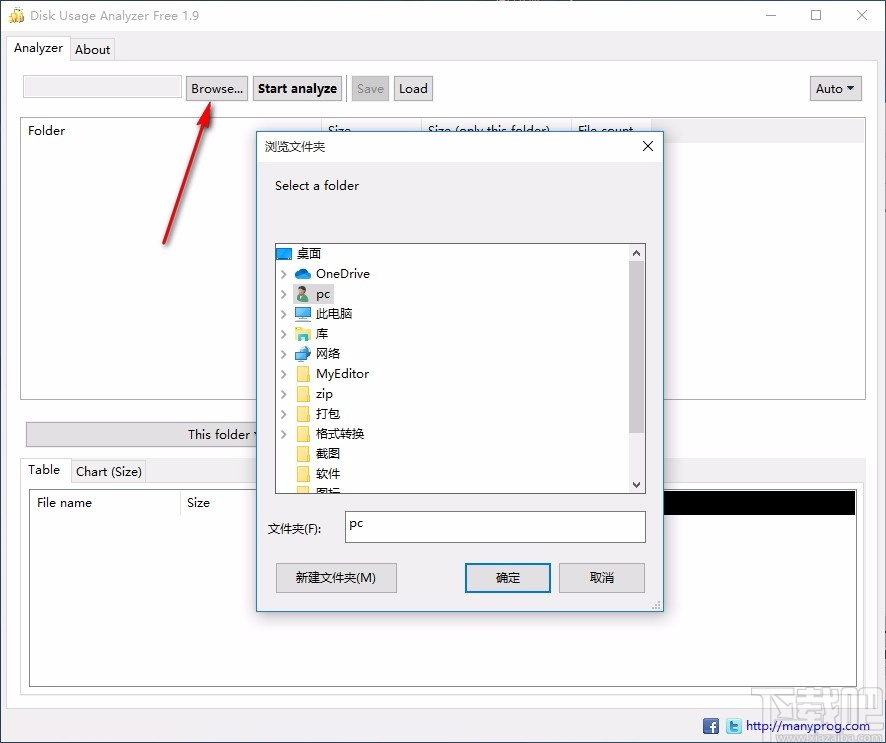886x743 pixels.
Task: Expand the OneDrive tree node
Action: (x=283, y=273)
